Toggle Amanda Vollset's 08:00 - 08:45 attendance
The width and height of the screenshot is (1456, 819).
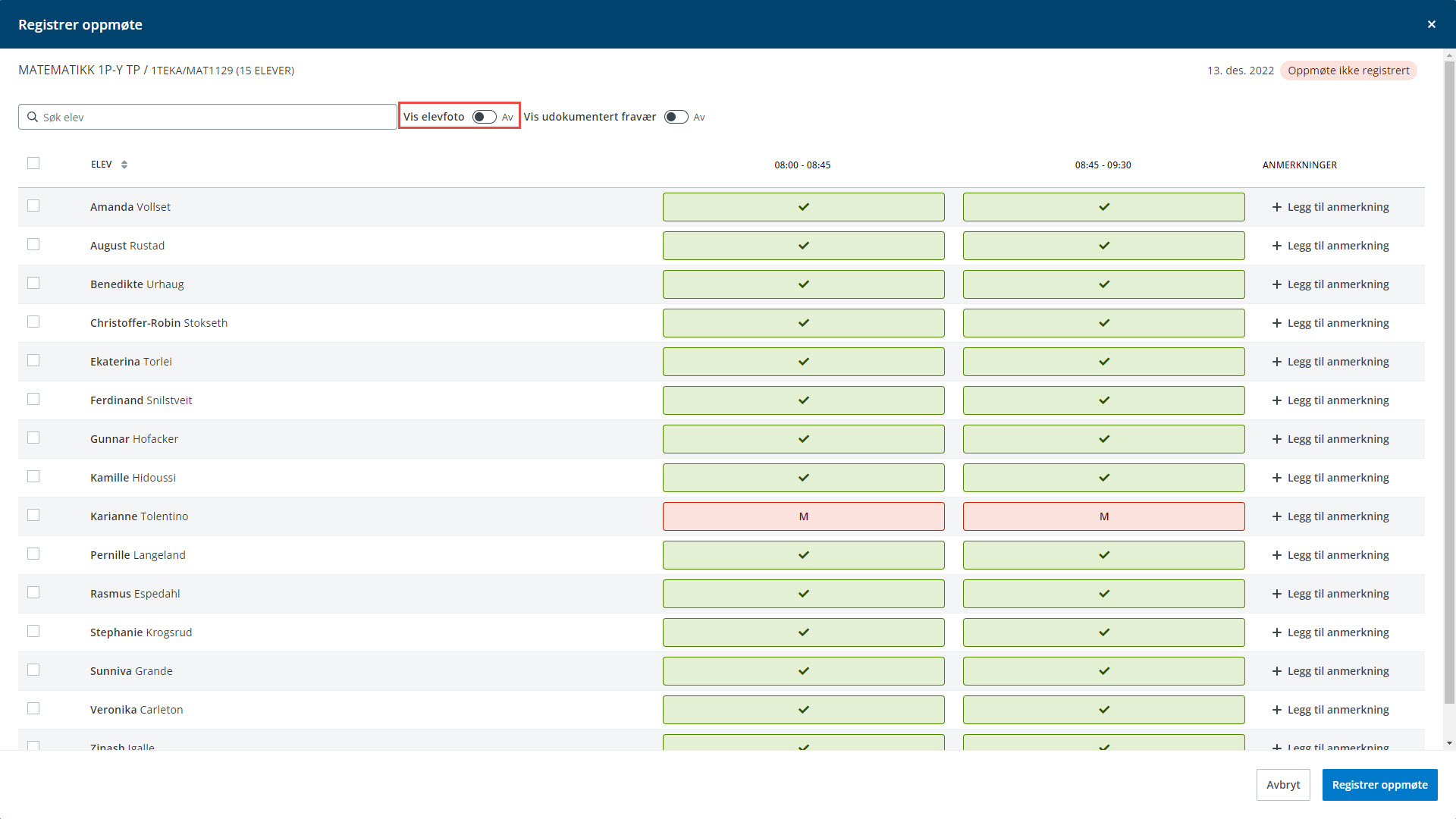[x=804, y=207]
